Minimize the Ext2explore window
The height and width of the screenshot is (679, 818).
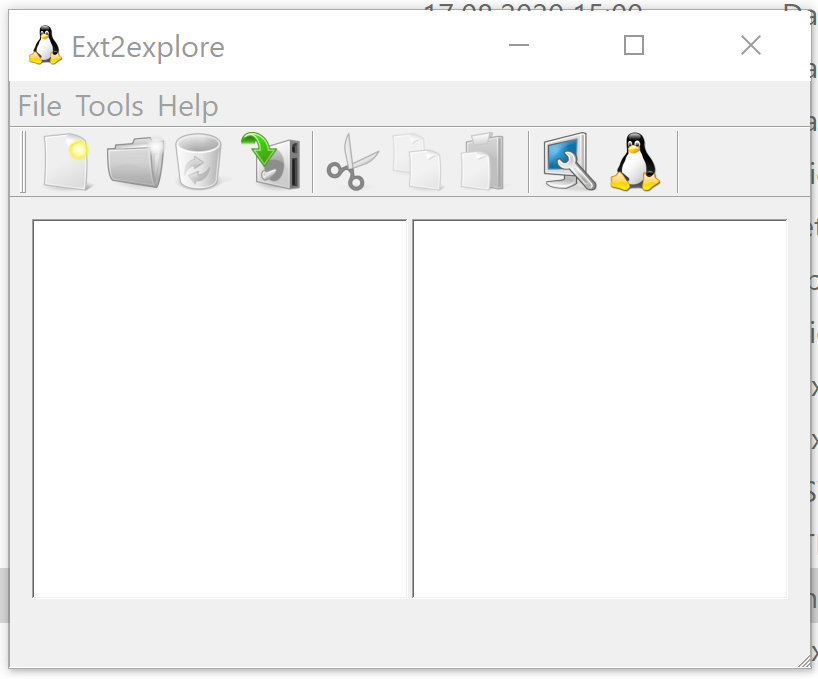tap(518, 45)
